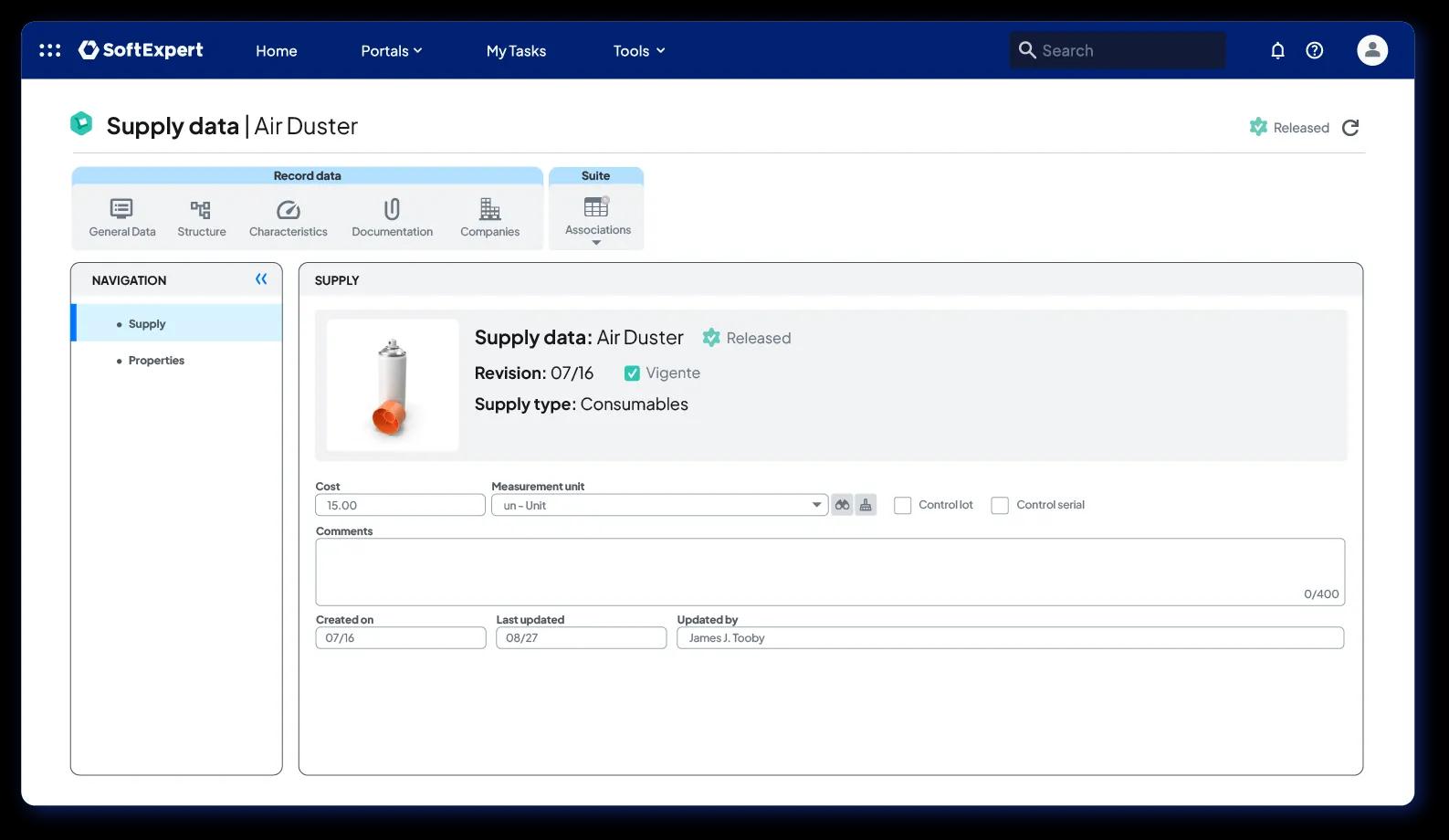
Task: Click the 0/400 character counter
Action: coord(1321,594)
